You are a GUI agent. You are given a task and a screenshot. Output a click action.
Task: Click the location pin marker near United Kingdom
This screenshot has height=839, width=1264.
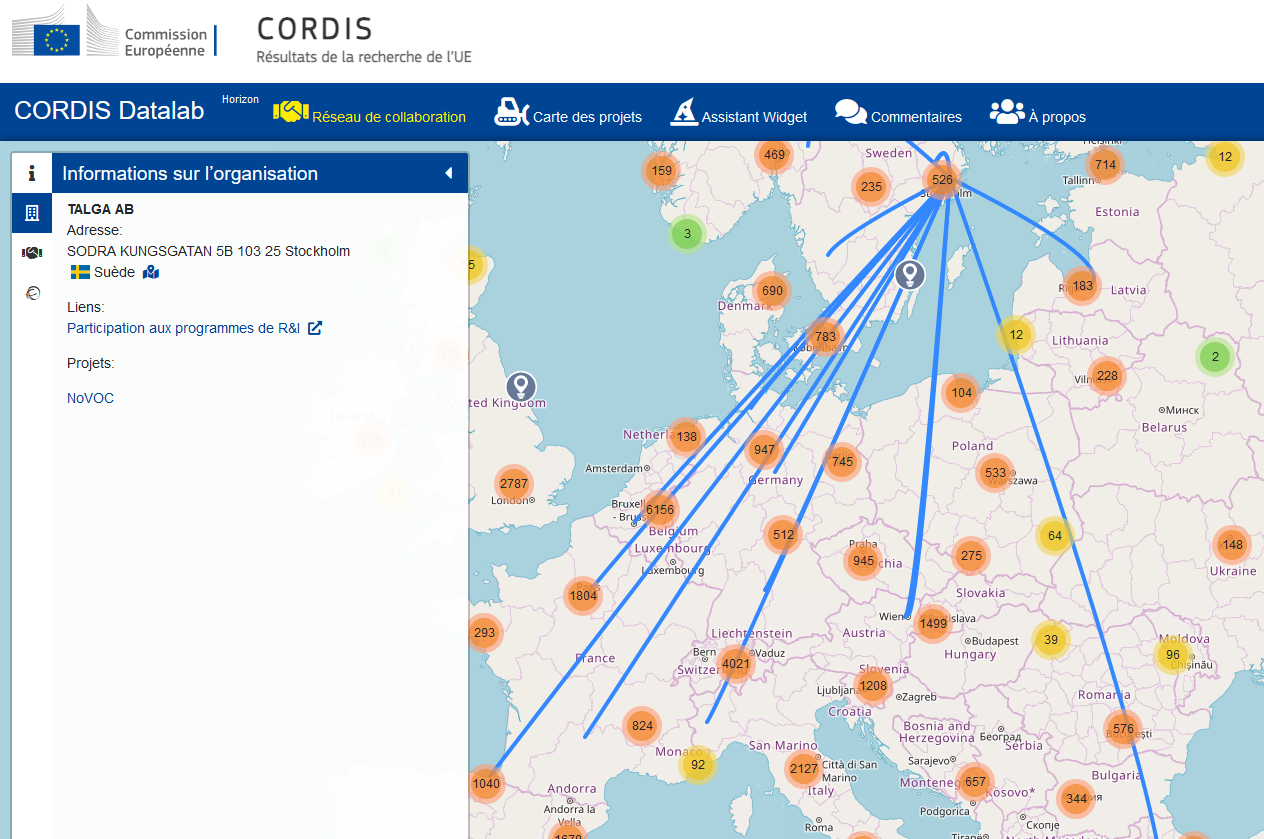tap(520, 386)
